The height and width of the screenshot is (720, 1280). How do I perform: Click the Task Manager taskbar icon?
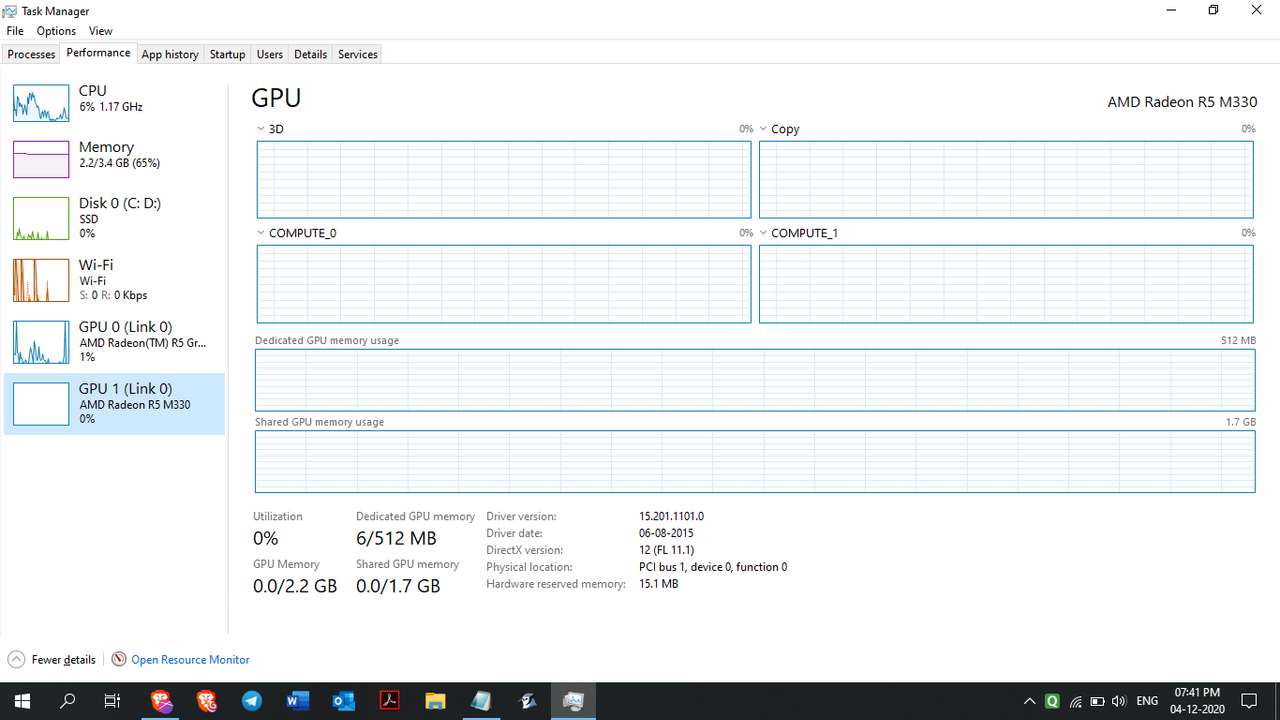[x=573, y=701]
